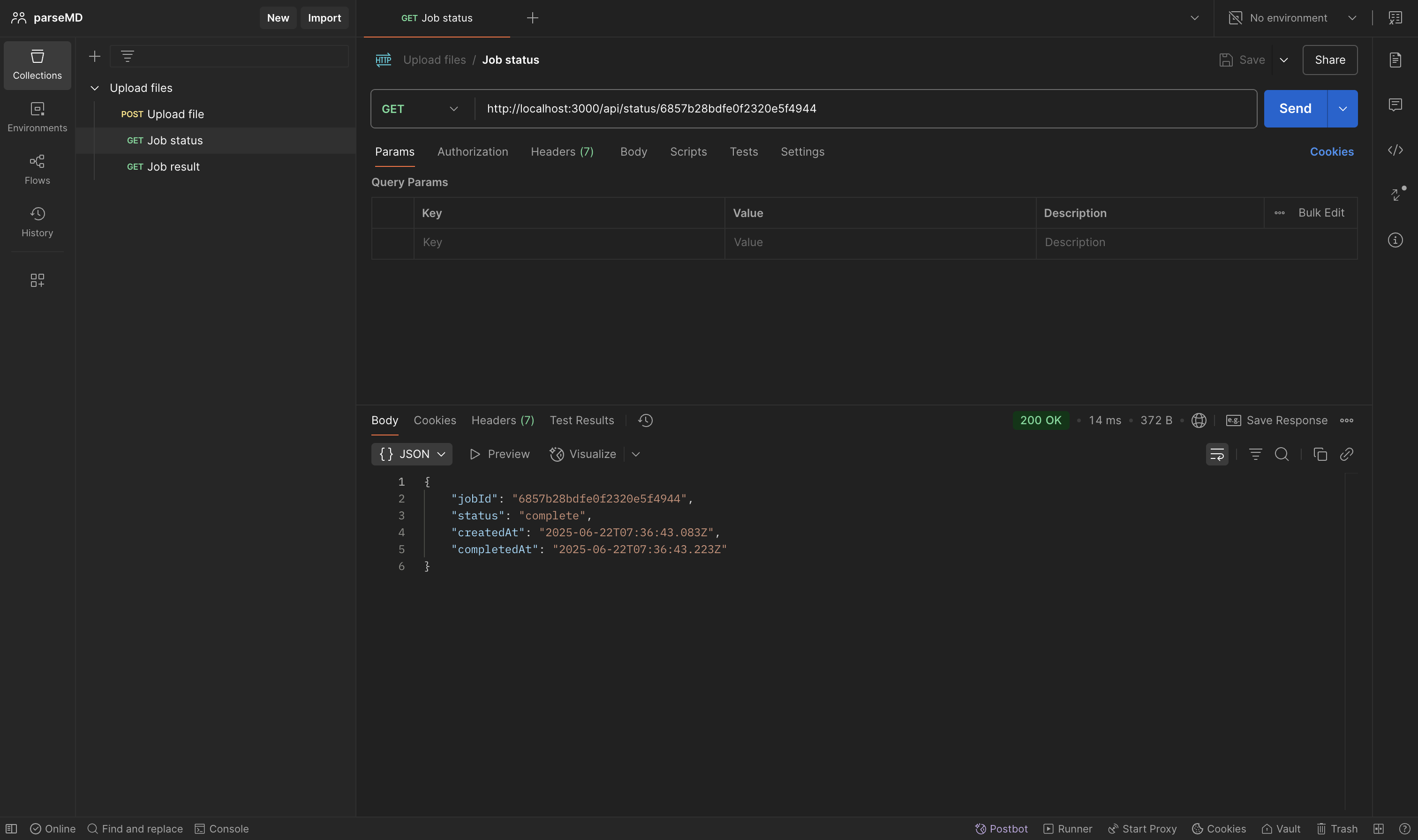Toggle word wrap in response viewer
1418x840 pixels.
[1217, 454]
